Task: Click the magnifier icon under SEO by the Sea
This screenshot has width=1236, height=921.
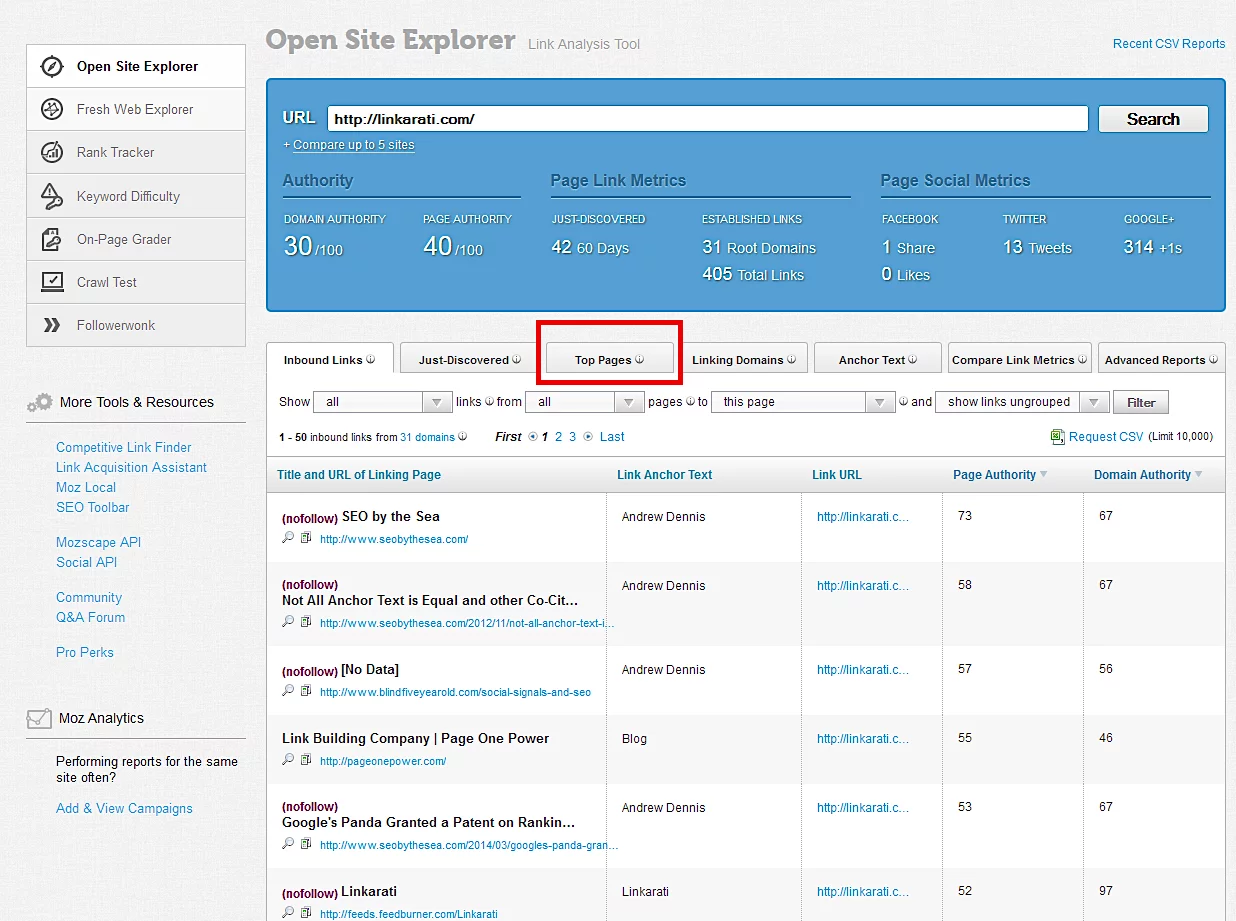Action: [287, 537]
